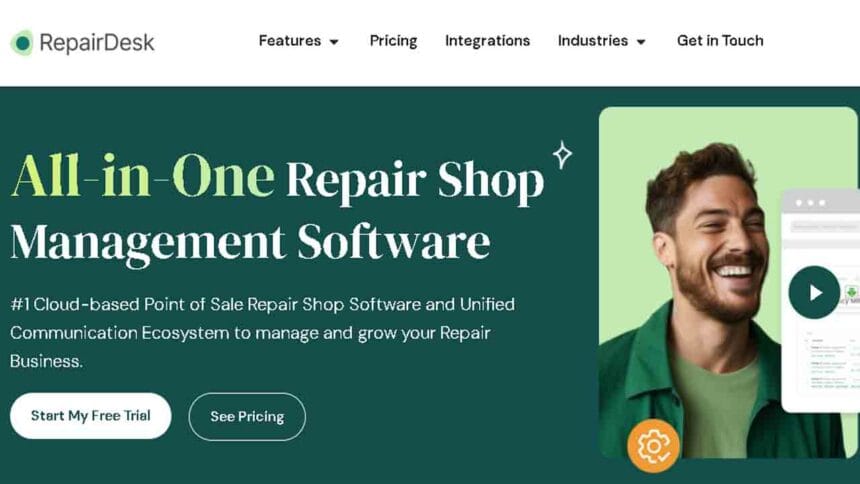Click the See Pricing outlined button
The image size is (860, 484).
[x=247, y=417]
